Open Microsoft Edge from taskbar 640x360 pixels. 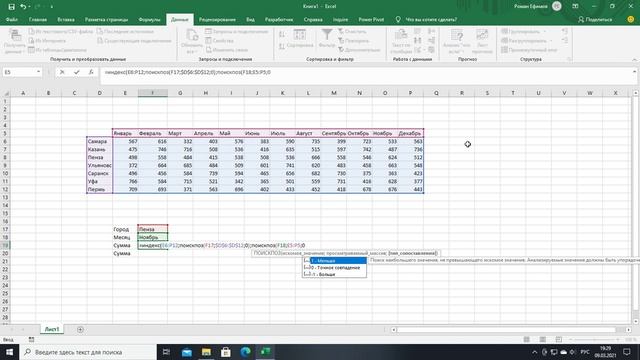pos(245,352)
